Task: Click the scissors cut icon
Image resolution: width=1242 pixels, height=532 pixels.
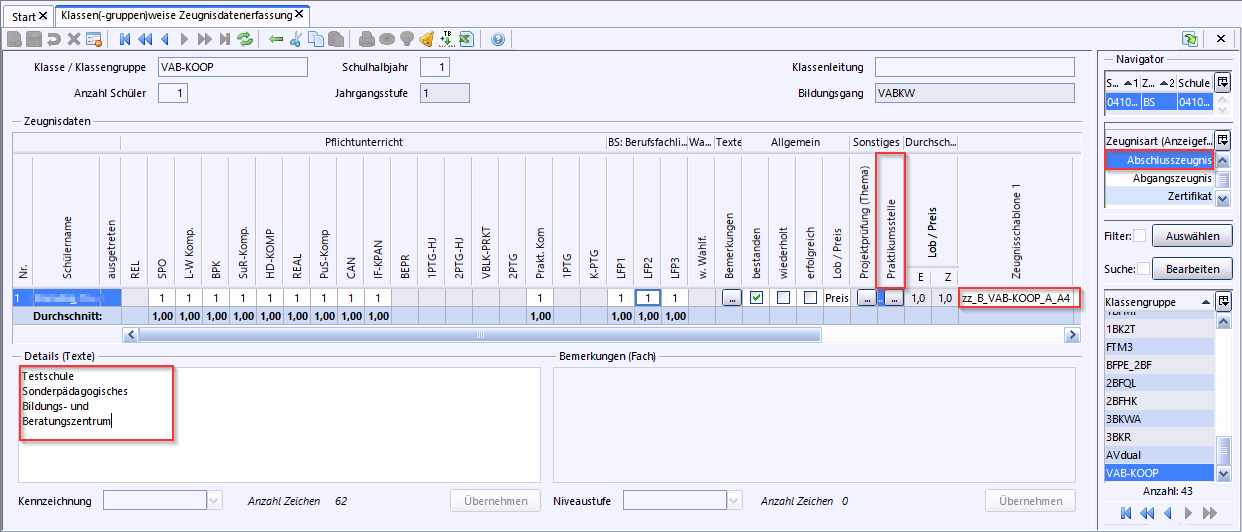Action: pyautogui.click(x=295, y=39)
